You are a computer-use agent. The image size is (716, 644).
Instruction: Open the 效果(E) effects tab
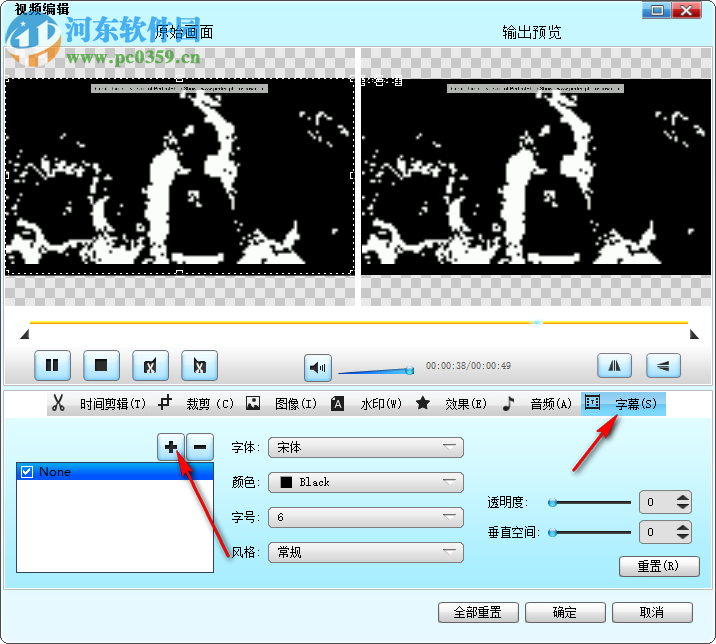(466, 404)
